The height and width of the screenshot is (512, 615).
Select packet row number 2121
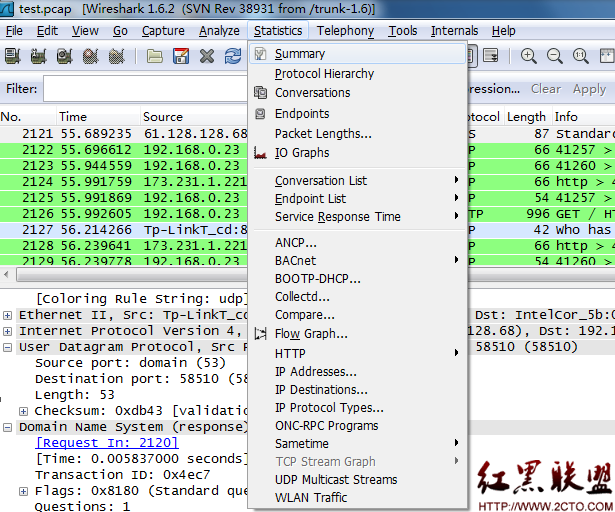[x=124, y=134]
